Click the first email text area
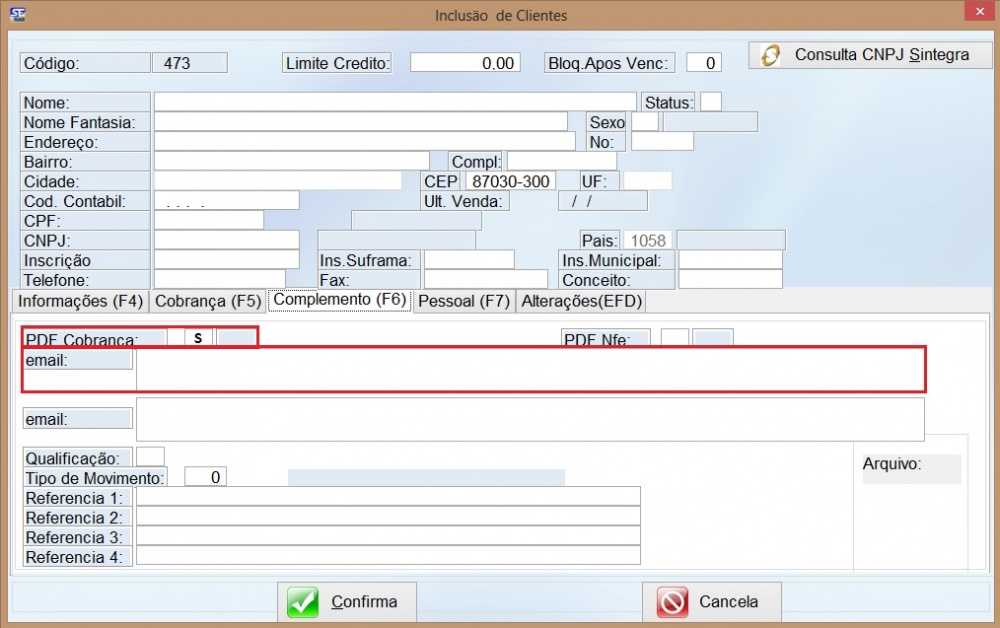Screen dimensions: 1000x628 click(530, 369)
